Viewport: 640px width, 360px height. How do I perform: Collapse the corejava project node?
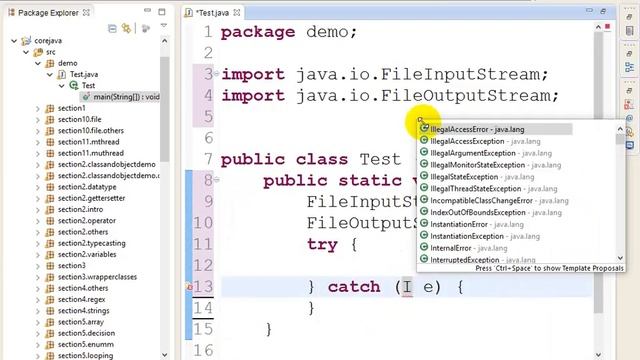click(x=15, y=41)
